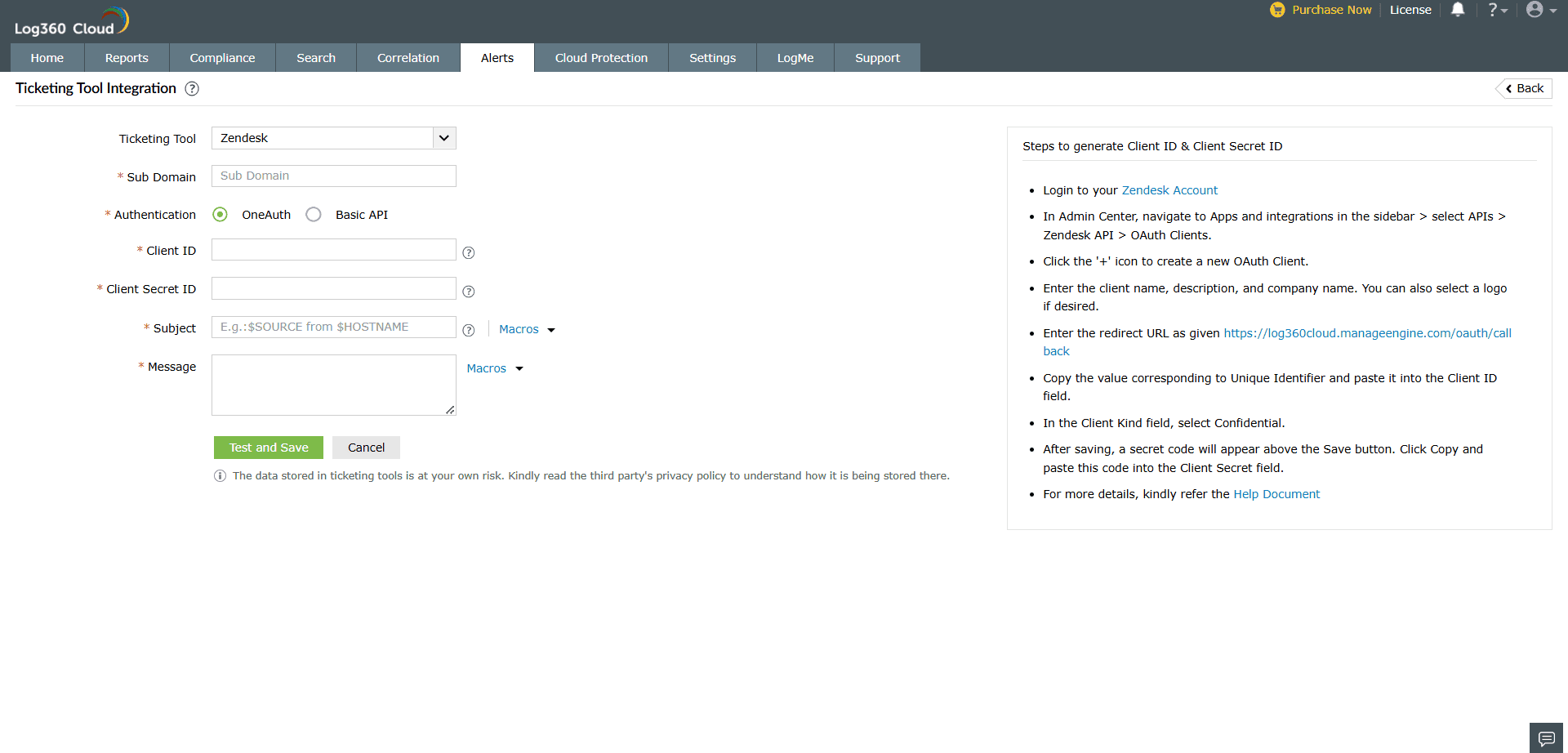
Task: Click the Client Secret ID help icon
Action: (x=469, y=292)
